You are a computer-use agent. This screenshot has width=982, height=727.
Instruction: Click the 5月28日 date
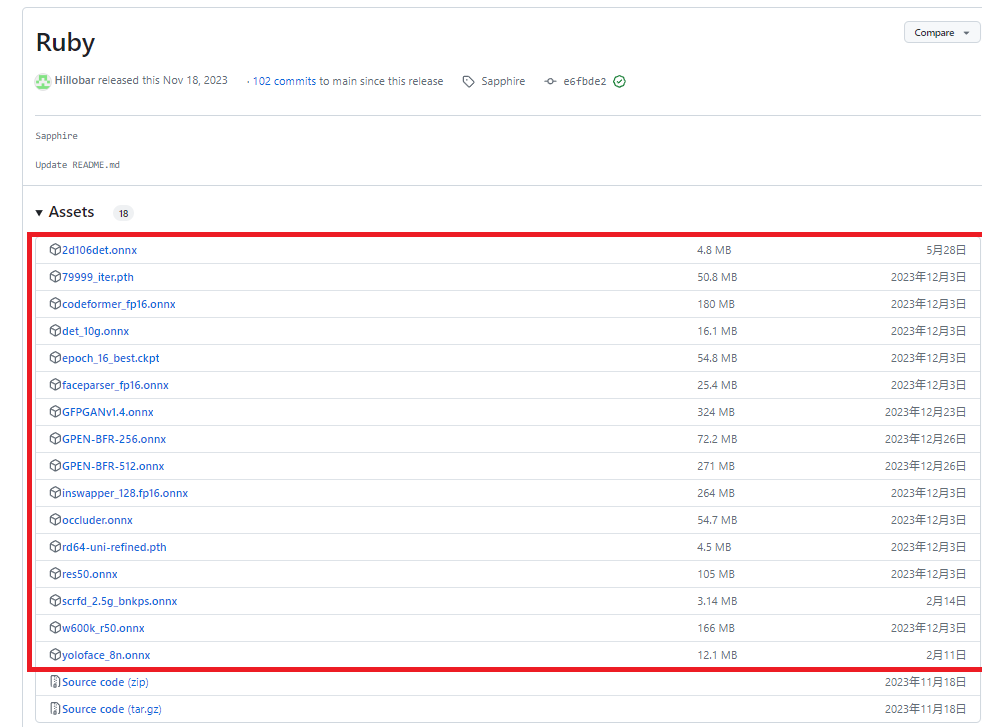946,250
